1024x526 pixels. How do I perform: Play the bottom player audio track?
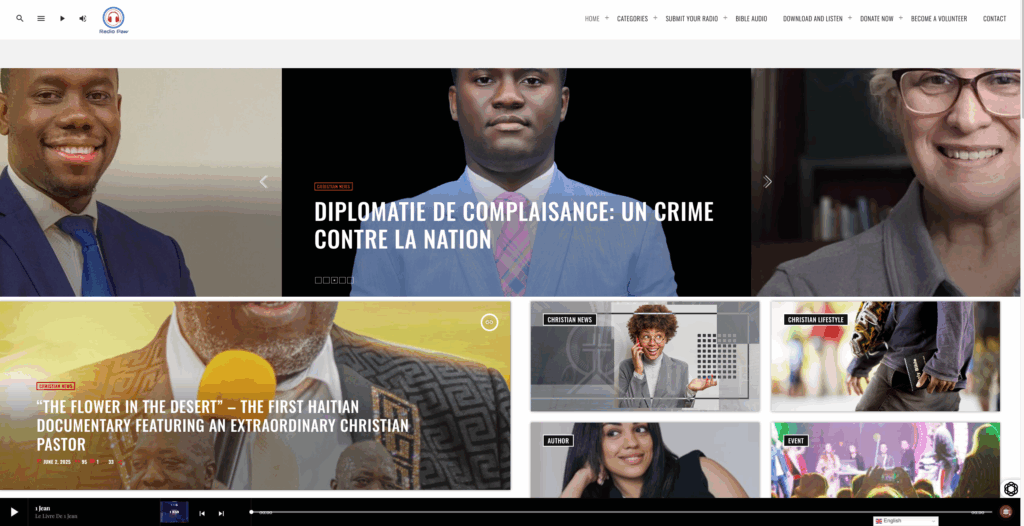click(x=14, y=512)
